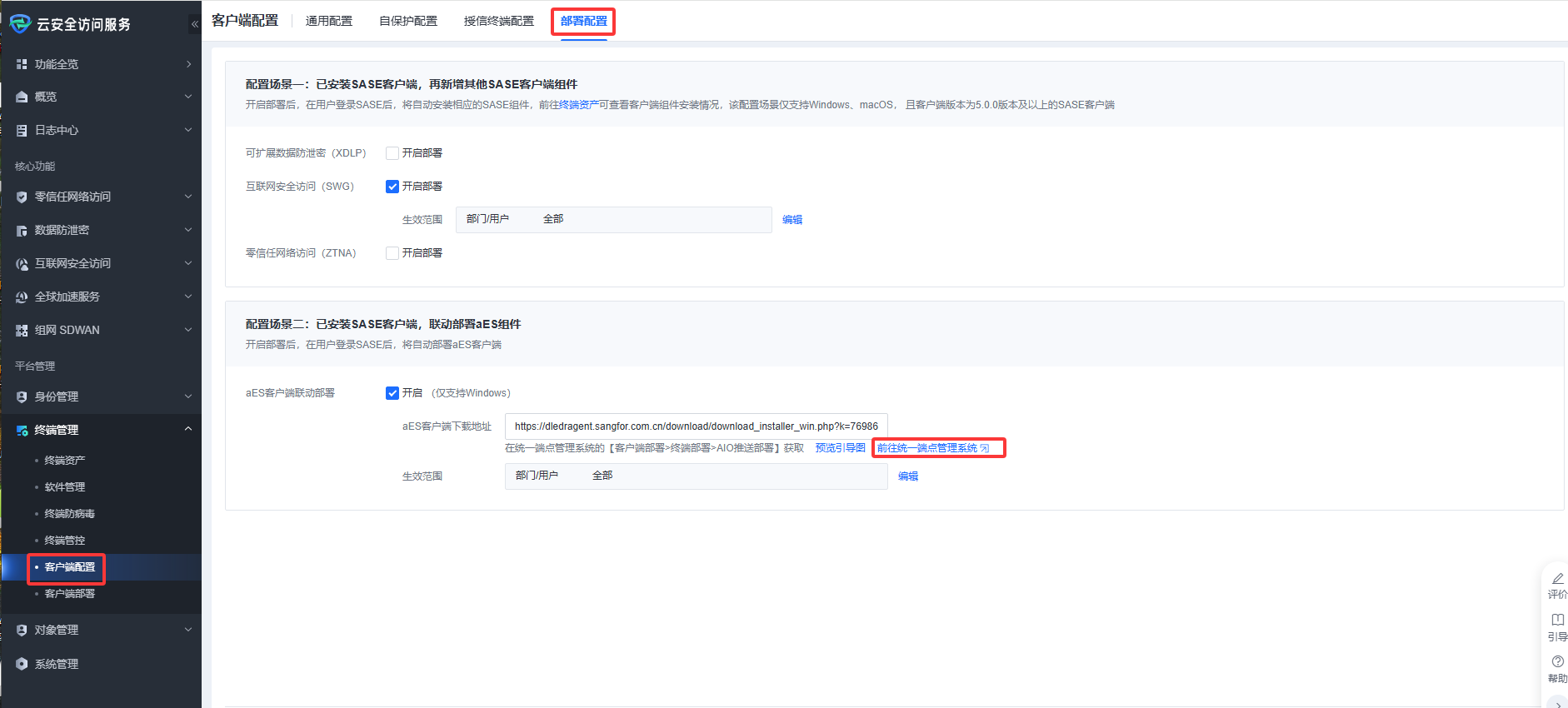Enable ZTNA 开启部署 checkbox
The image size is (1568, 708).
pyautogui.click(x=392, y=253)
